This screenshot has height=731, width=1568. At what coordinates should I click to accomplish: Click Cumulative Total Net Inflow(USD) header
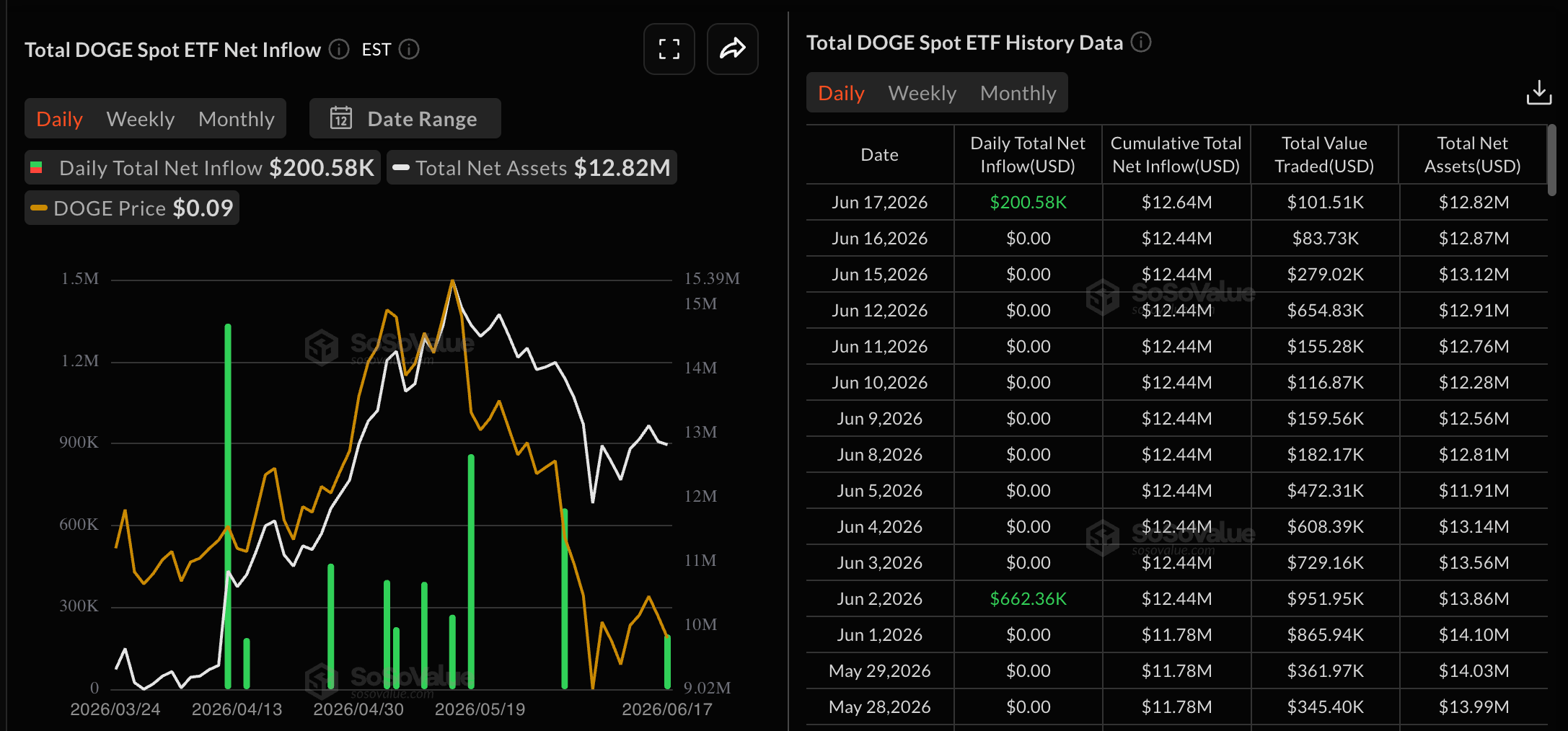1176,154
